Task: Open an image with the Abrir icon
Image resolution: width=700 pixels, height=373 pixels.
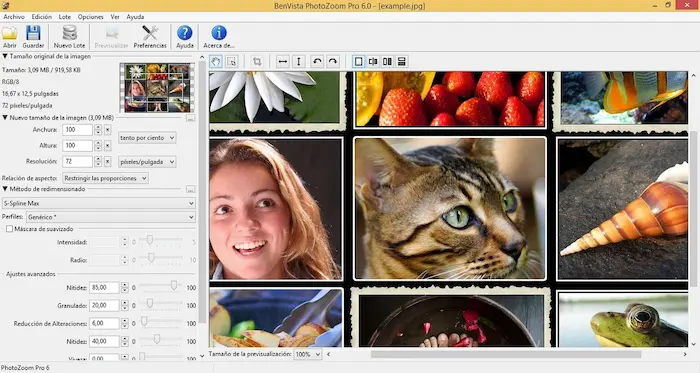Action: point(9,37)
